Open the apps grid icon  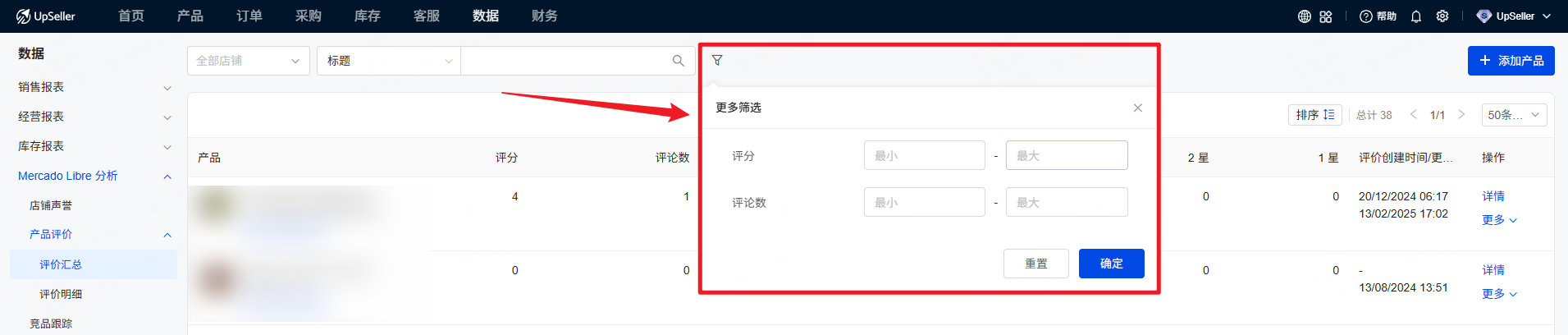click(1326, 16)
